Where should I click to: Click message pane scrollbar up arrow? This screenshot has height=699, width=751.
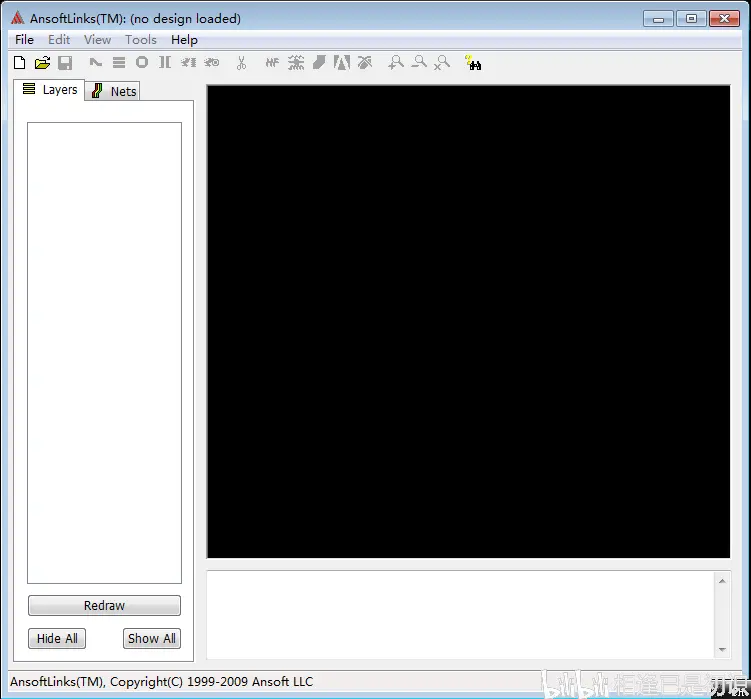722,581
